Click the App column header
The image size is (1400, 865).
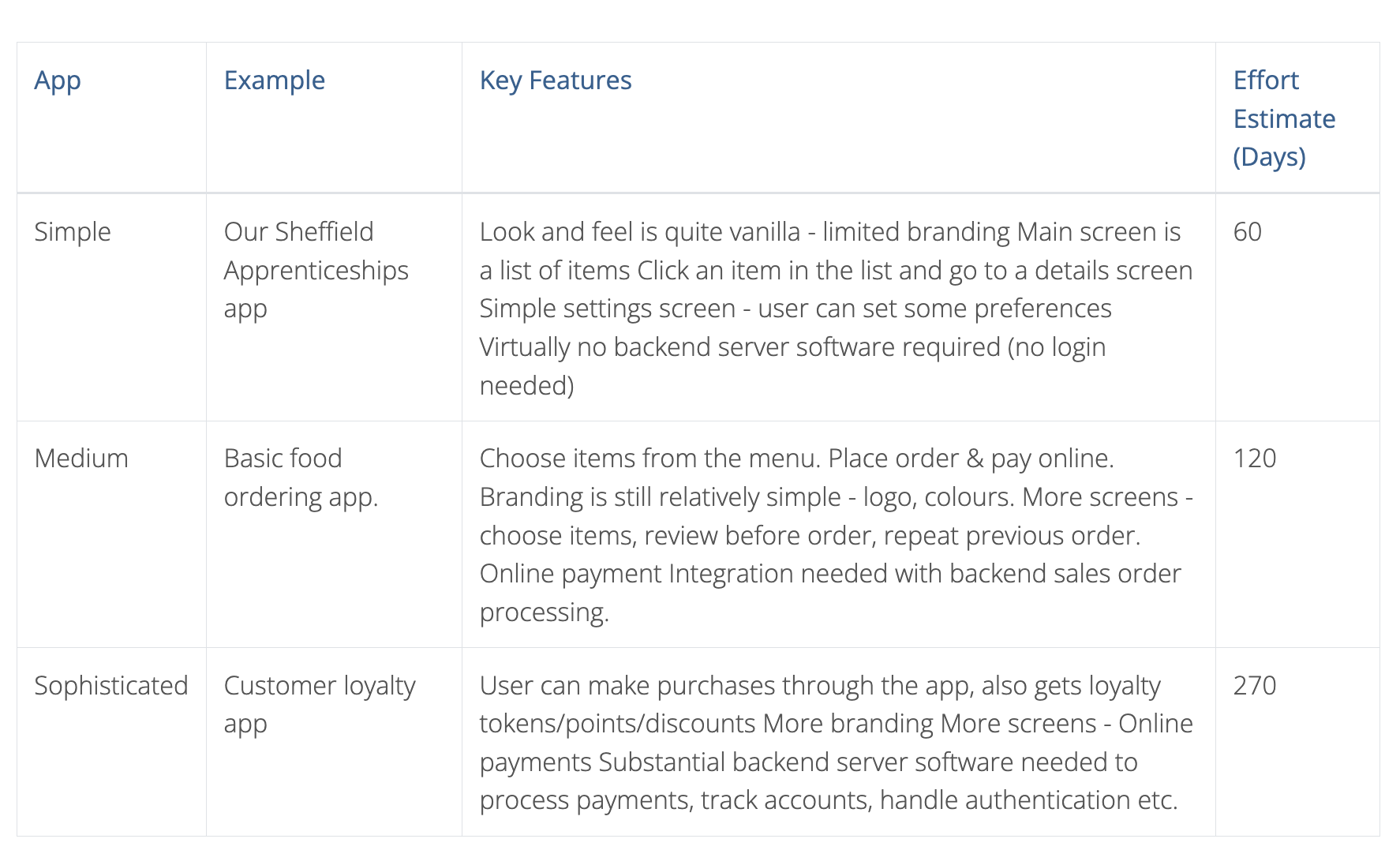coord(58,81)
